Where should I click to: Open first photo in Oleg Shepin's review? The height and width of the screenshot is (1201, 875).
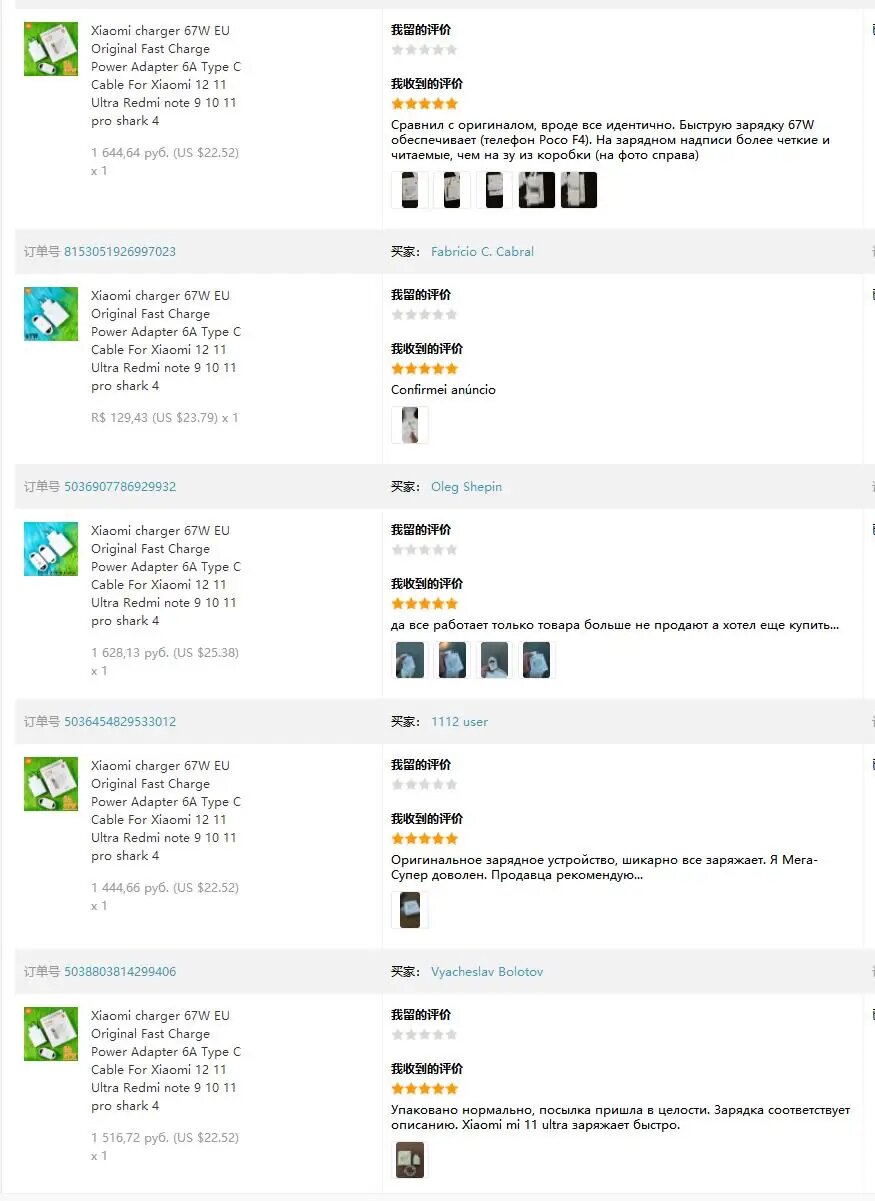(410, 660)
